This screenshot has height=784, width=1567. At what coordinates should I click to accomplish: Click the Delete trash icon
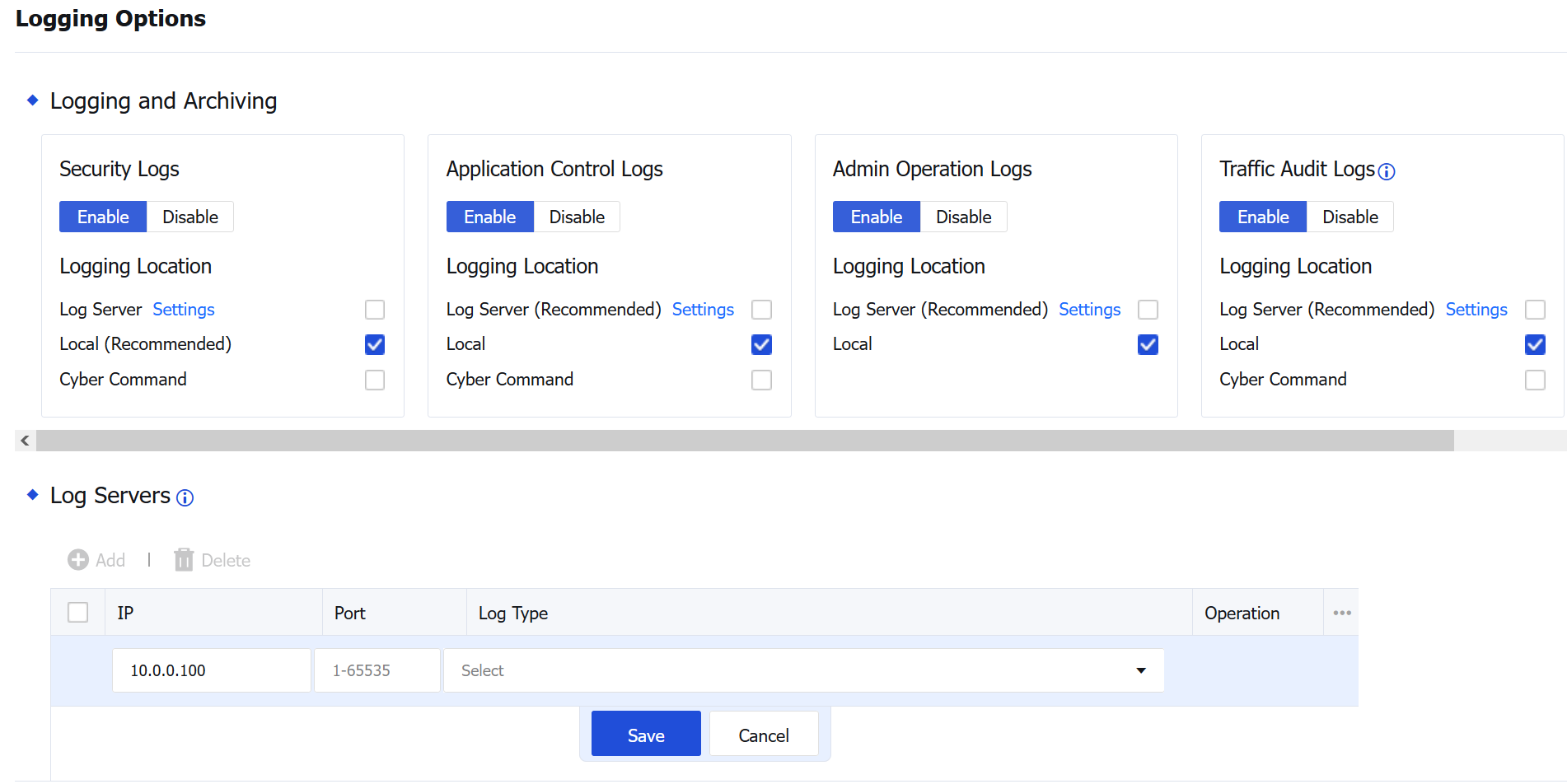(183, 560)
